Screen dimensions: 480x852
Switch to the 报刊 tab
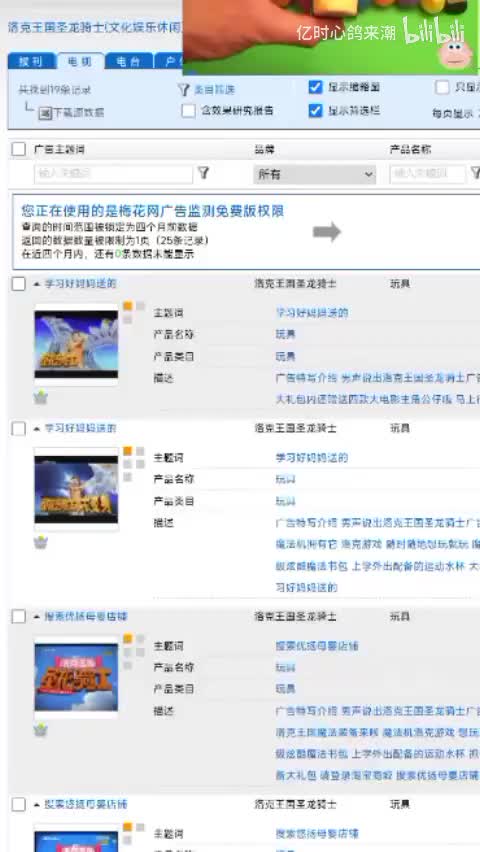coord(32,61)
